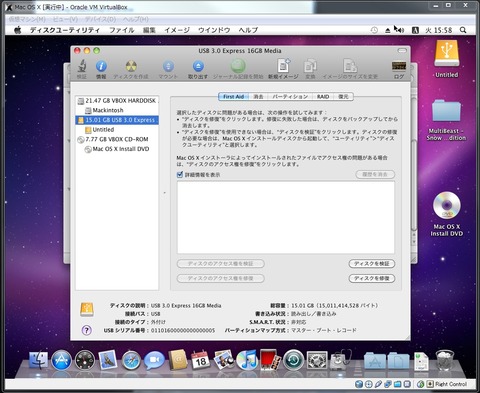
Task: Open the Applications stack in Dock
Action: (375, 361)
